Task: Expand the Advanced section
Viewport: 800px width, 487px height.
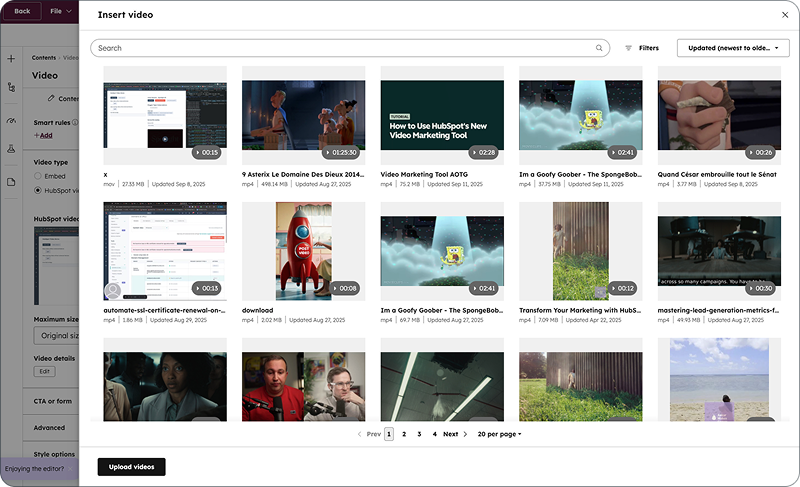Action: pyautogui.click(x=51, y=428)
